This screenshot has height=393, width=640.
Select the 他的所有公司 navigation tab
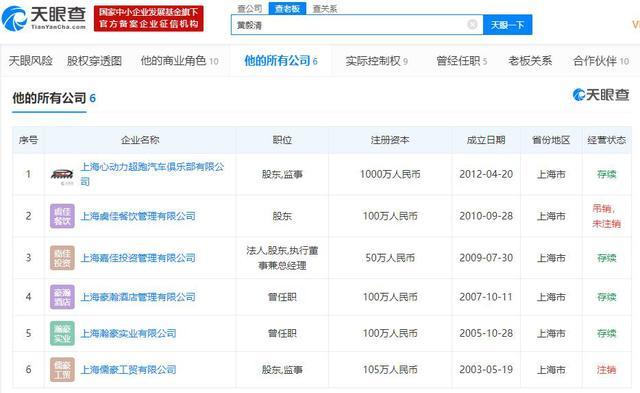[x=281, y=61]
